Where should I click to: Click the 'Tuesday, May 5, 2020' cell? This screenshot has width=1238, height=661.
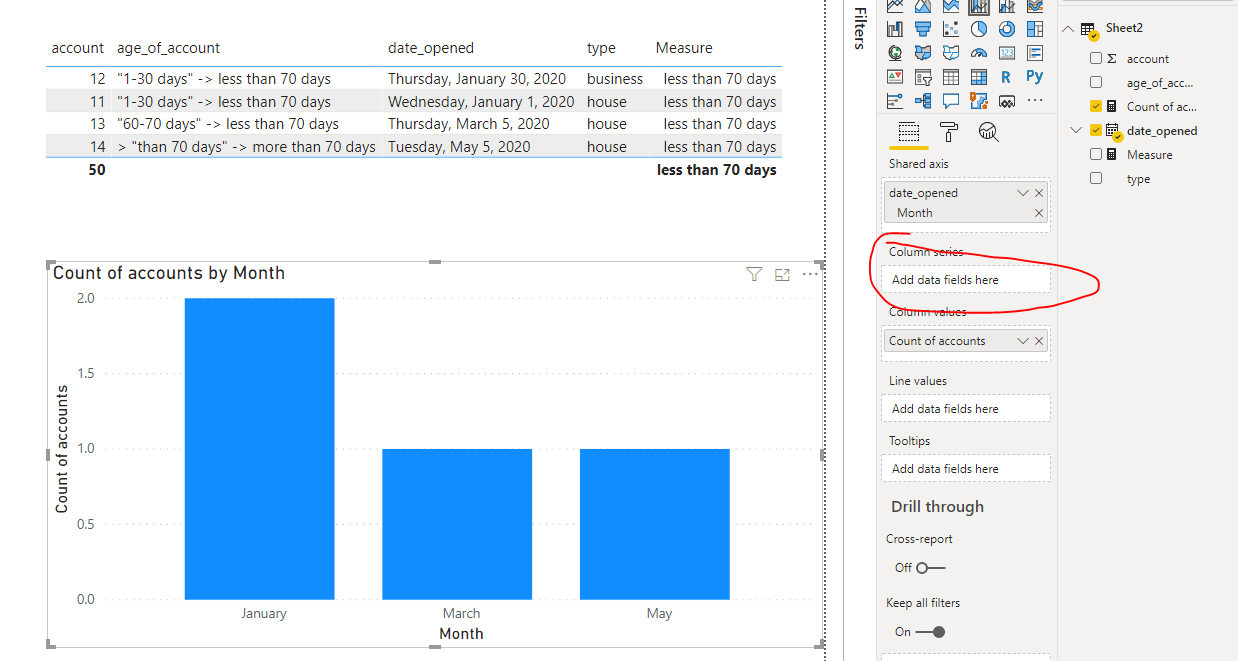[459, 147]
